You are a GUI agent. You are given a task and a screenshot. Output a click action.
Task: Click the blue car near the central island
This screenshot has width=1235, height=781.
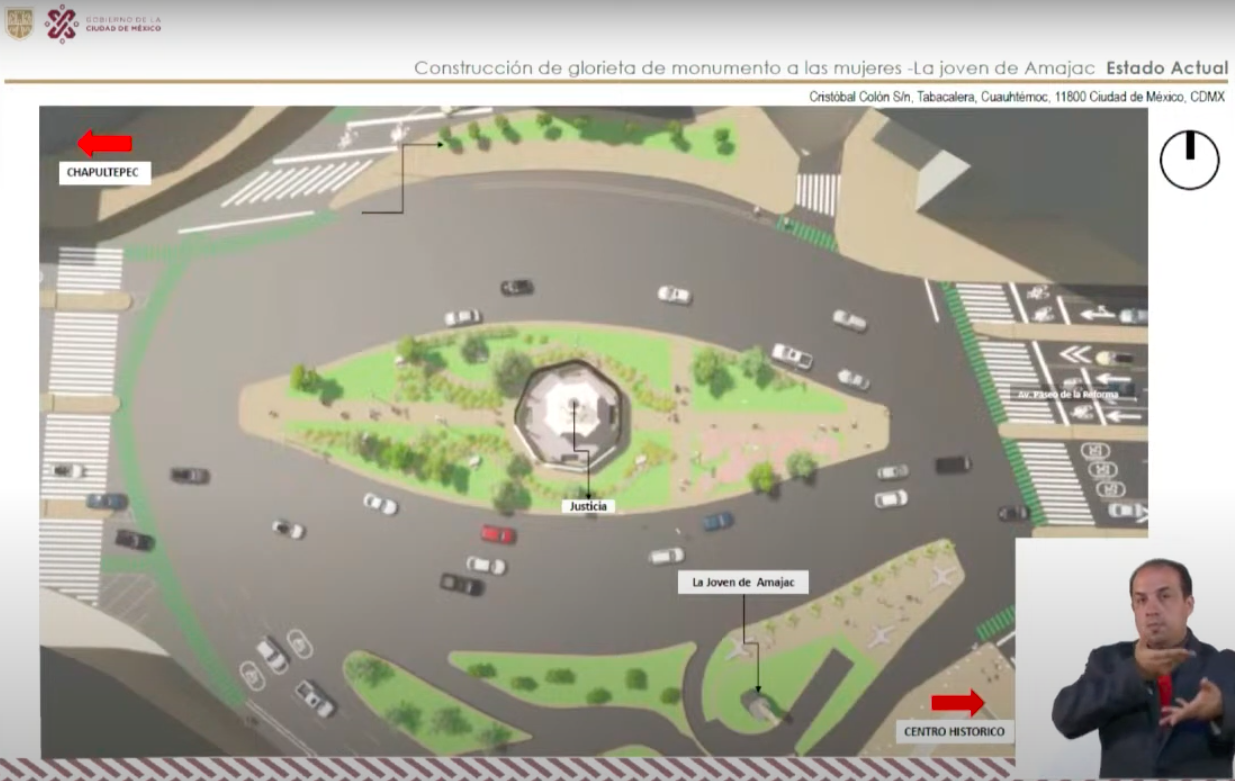pyautogui.click(x=717, y=521)
